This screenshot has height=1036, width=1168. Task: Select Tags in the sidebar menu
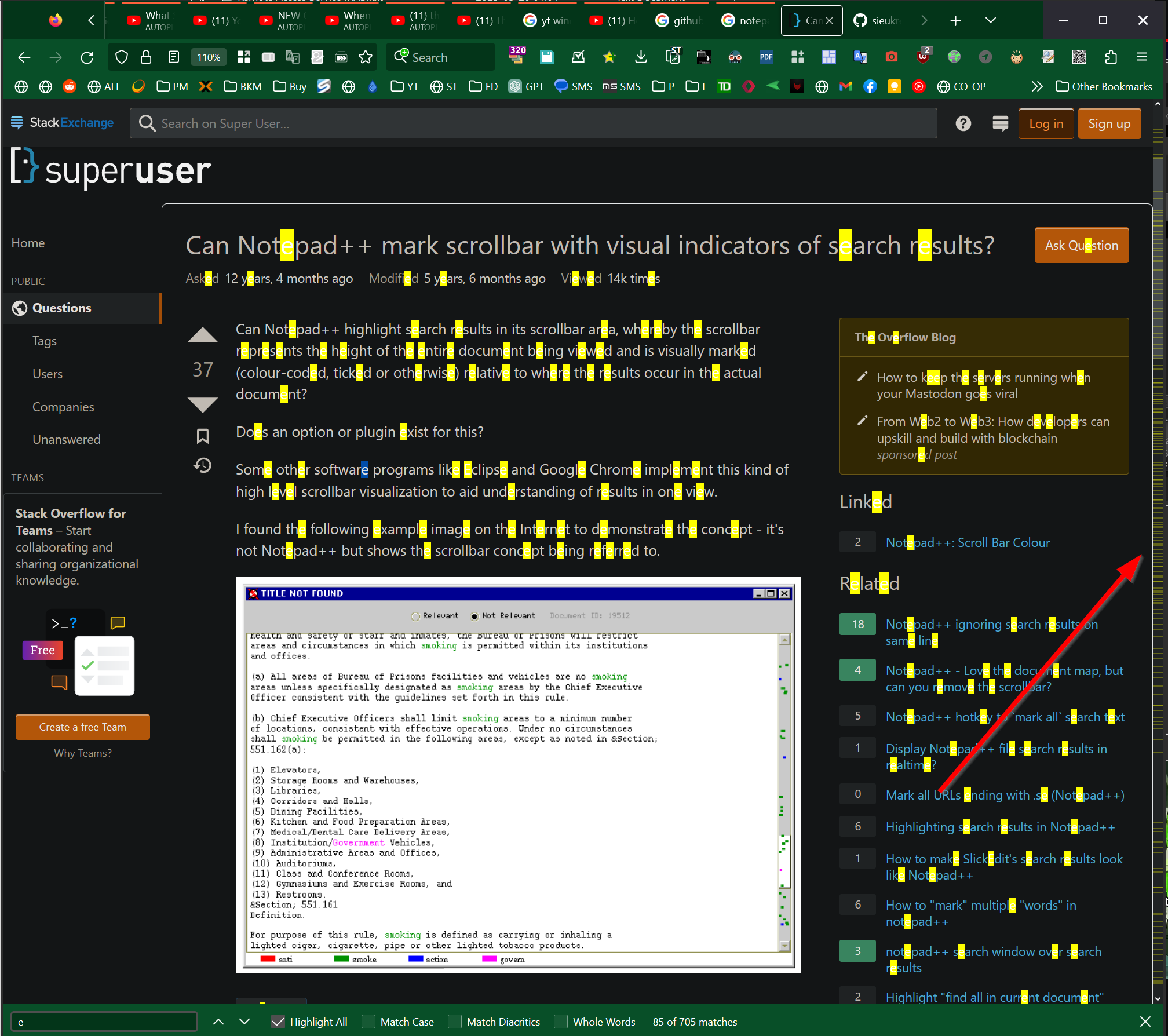(45, 341)
